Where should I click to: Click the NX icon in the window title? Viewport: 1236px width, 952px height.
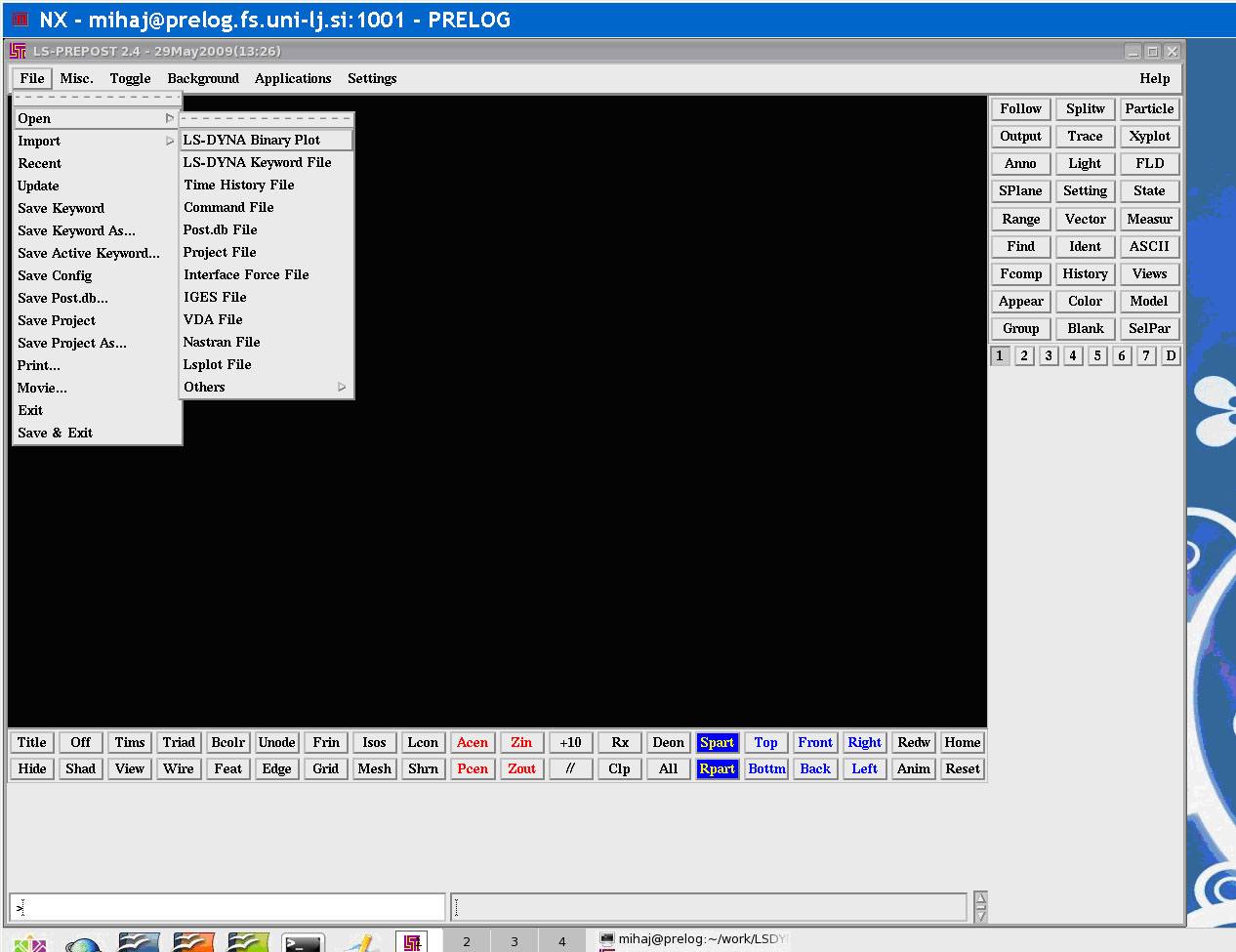coord(20,20)
